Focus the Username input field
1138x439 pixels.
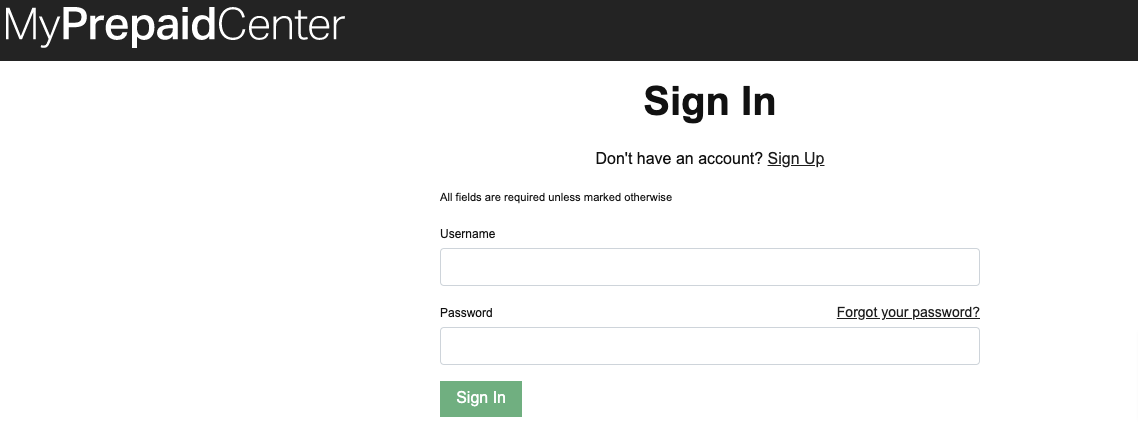(x=710, y=267)
